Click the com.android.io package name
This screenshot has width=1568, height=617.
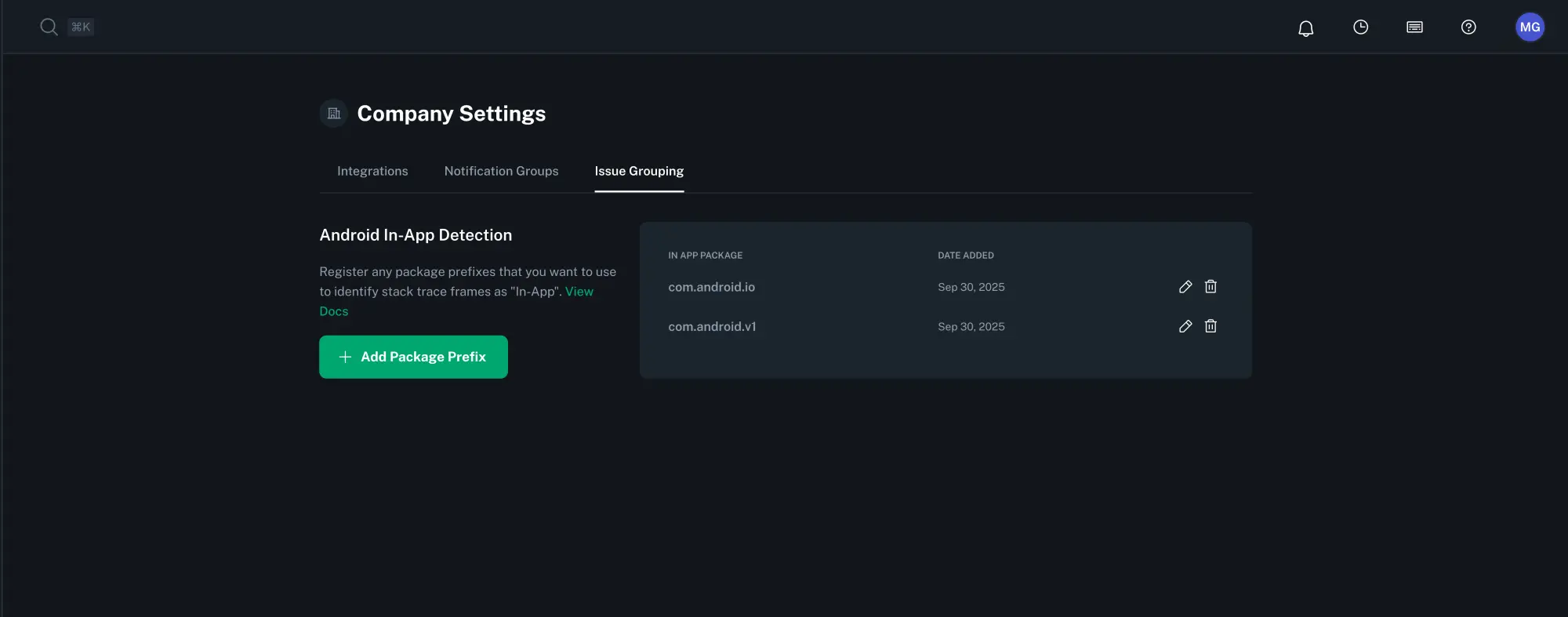(x=711, y=287)
